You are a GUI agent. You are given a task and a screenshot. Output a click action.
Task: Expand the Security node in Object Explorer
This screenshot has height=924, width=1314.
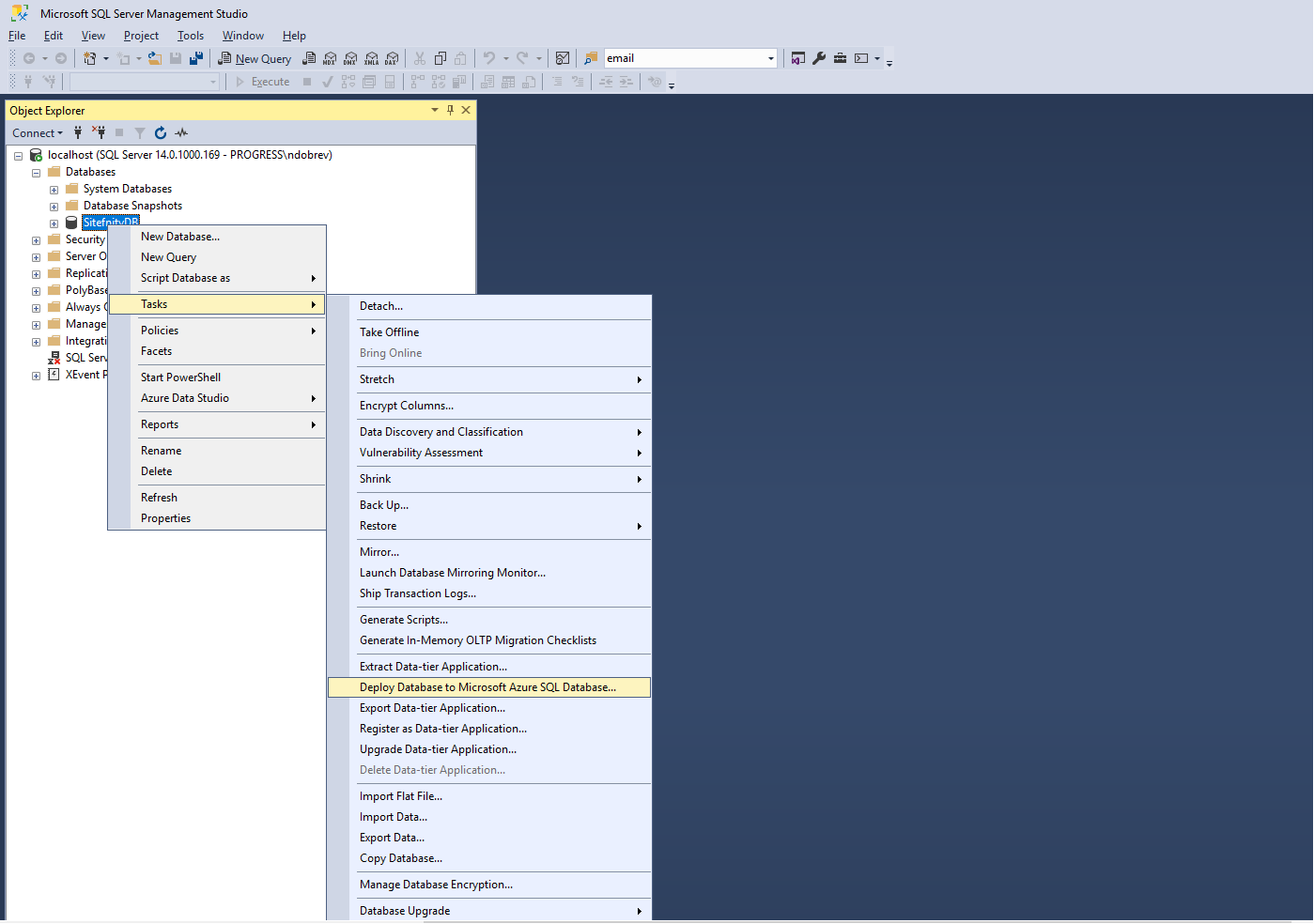tap(36, 239)
